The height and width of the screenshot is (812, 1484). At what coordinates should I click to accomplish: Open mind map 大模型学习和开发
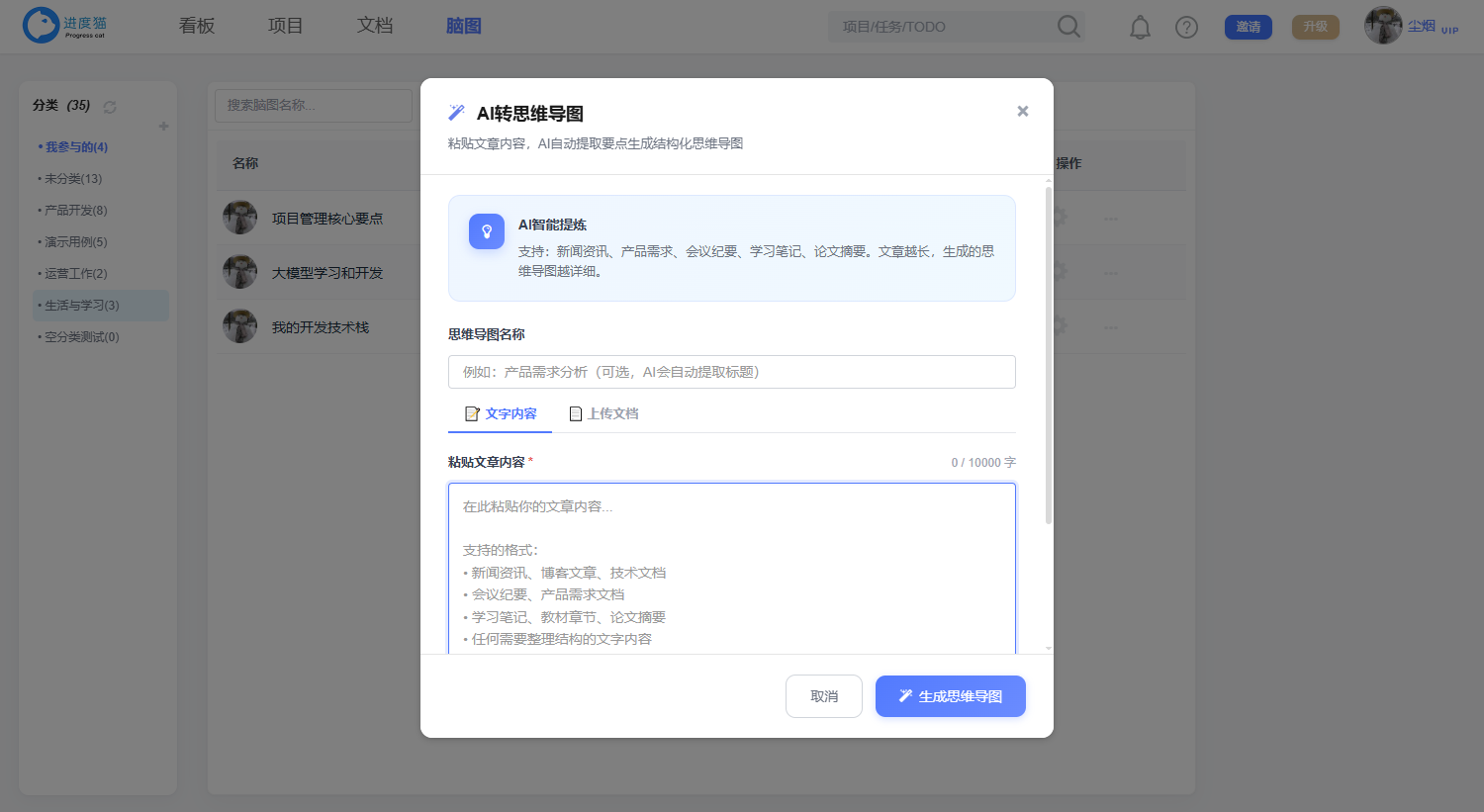click(x=327, y=272)
